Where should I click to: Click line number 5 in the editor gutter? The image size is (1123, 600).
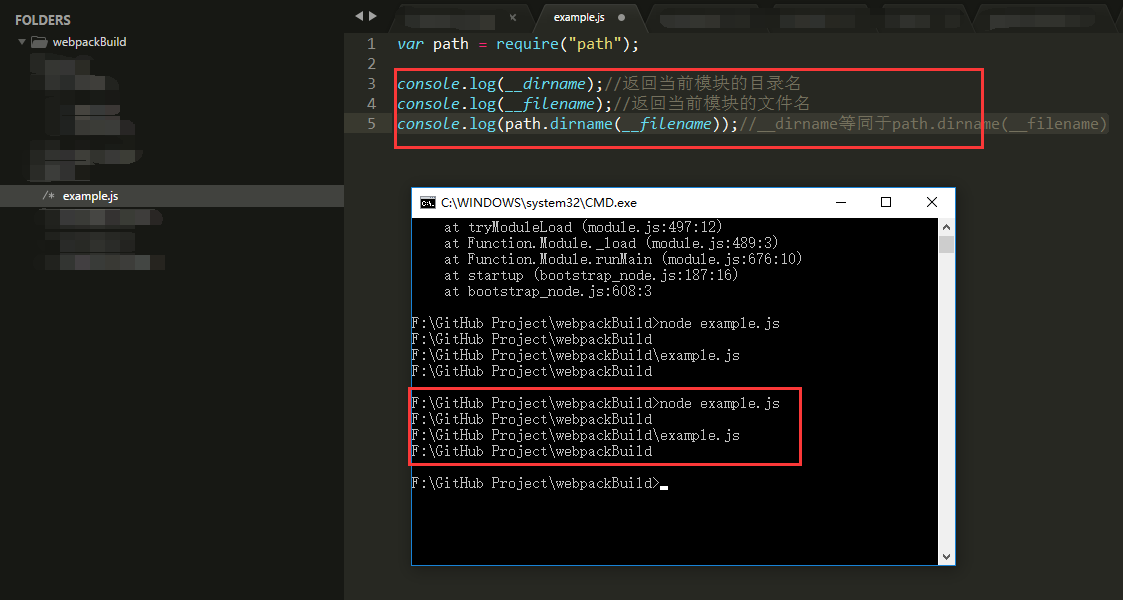tap(371, 123)
